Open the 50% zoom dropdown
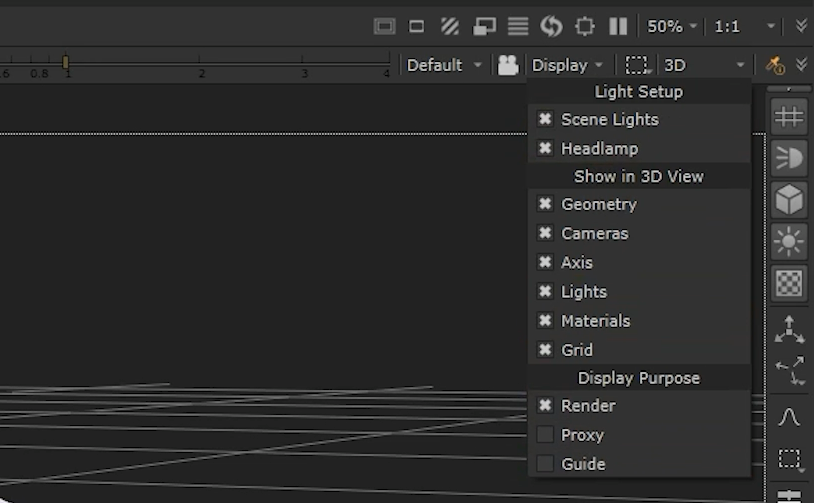814x503 pixels. coord(672,26)
